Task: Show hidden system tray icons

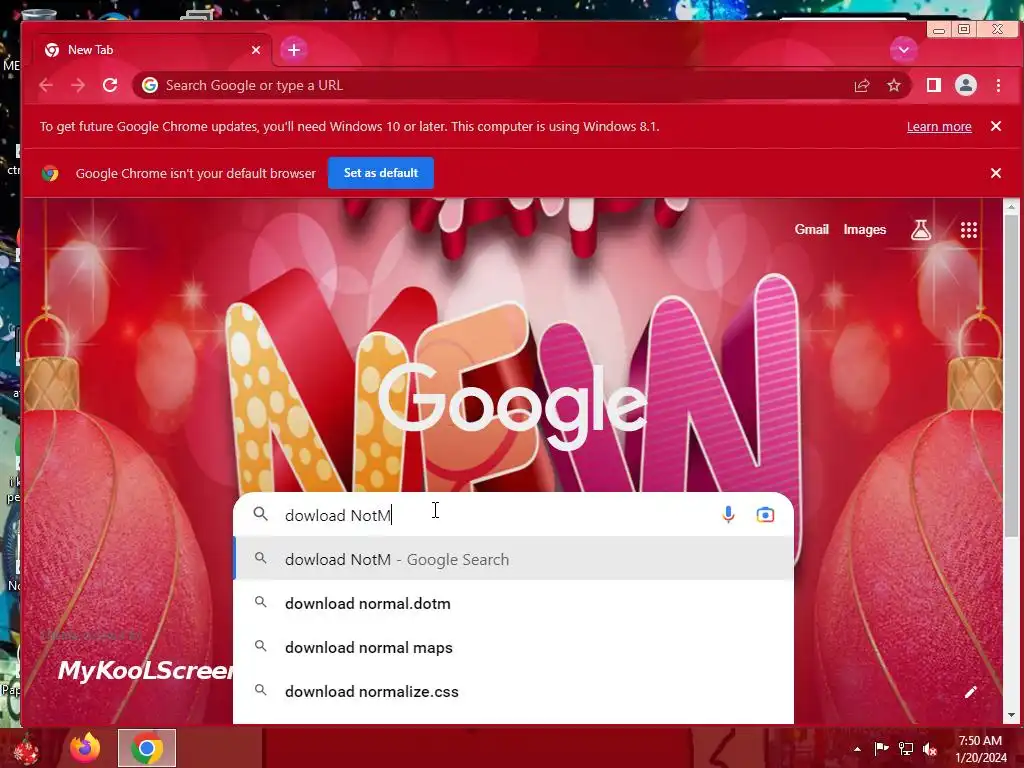Action: click(x=857, y=749)
